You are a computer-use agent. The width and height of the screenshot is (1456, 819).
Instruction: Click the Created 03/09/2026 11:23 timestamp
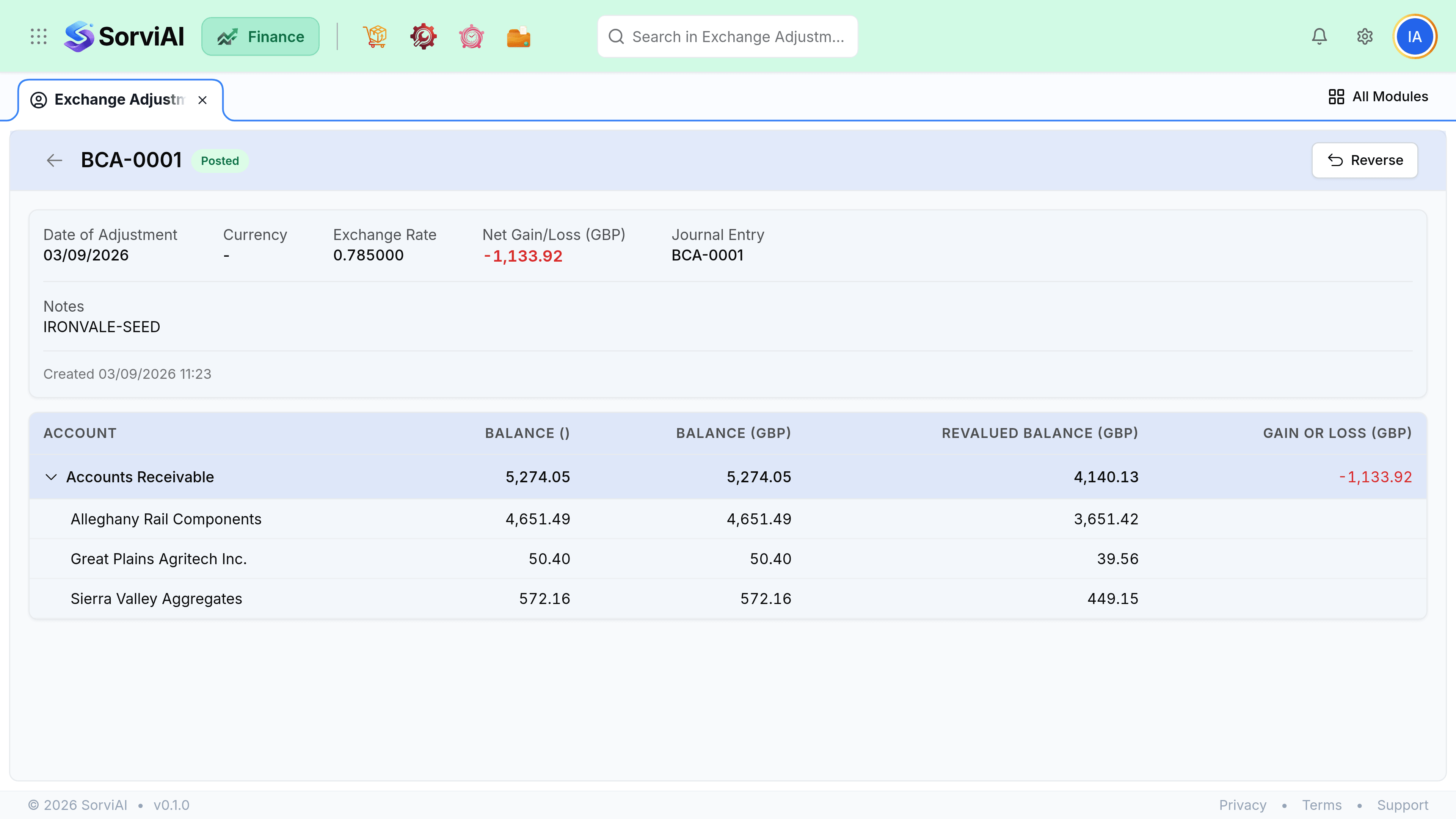pyautogui.click(x=127, y=374)
